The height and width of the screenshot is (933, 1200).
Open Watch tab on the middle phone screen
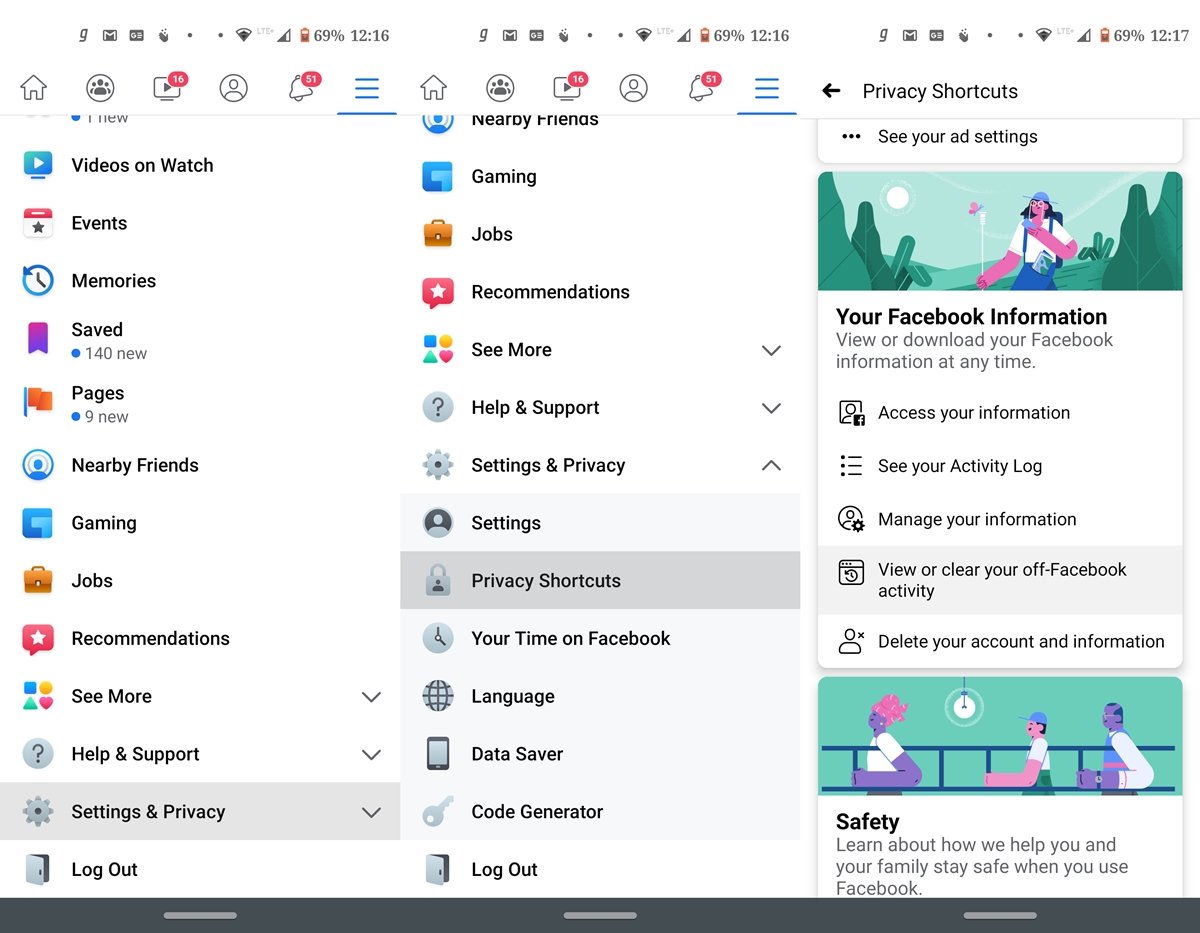tap(568, 87)
